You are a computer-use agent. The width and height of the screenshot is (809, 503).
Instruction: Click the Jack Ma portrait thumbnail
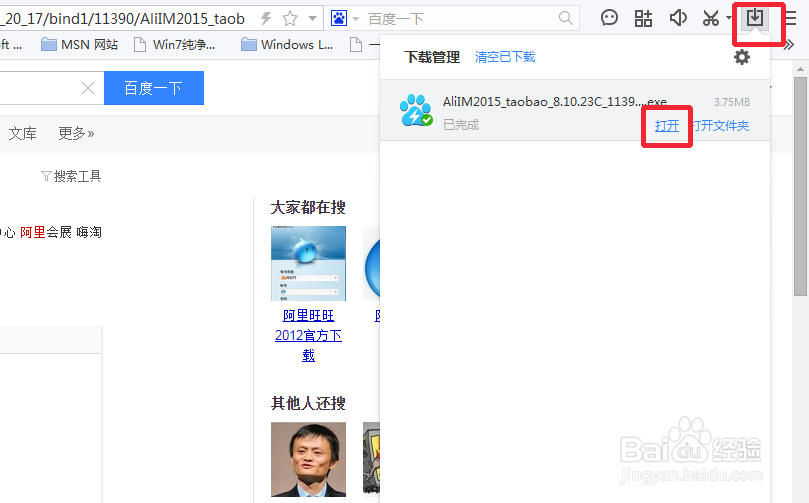[x=309, y=460]
